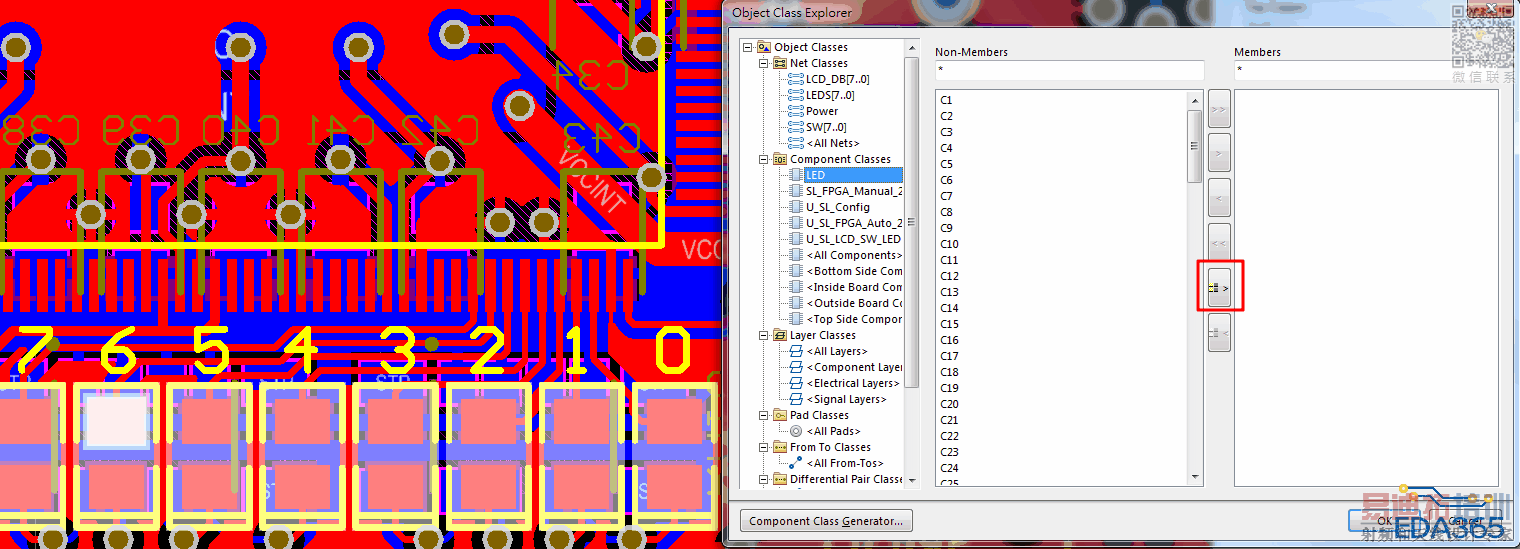This screenshot has width=1520, height=549.
Task: Collapse the From To Classes branch
Action: click(763, 447)
